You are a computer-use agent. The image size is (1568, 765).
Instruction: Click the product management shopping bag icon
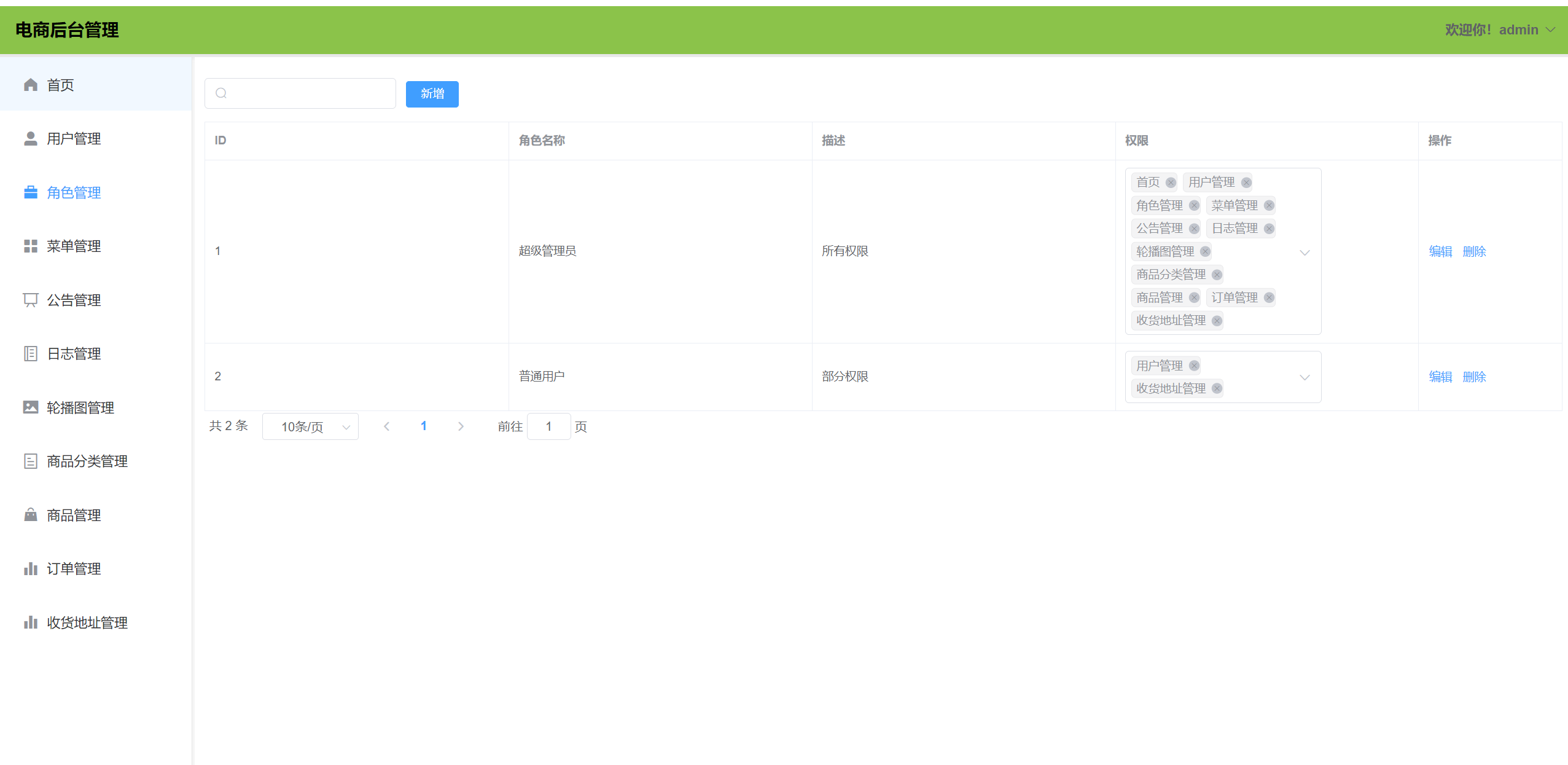tap(31, 515)
